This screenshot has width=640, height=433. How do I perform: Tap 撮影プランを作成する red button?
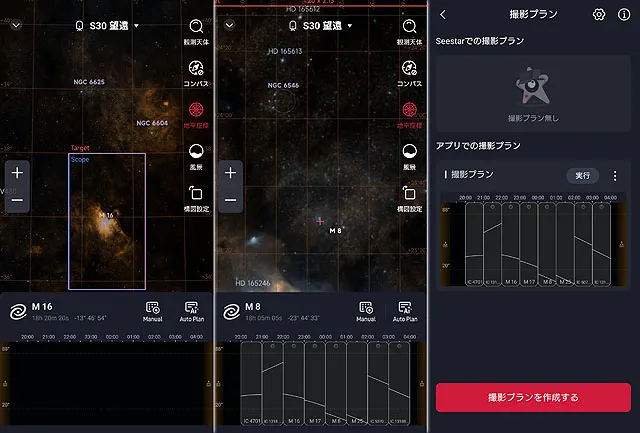click(x=533, y=397)
